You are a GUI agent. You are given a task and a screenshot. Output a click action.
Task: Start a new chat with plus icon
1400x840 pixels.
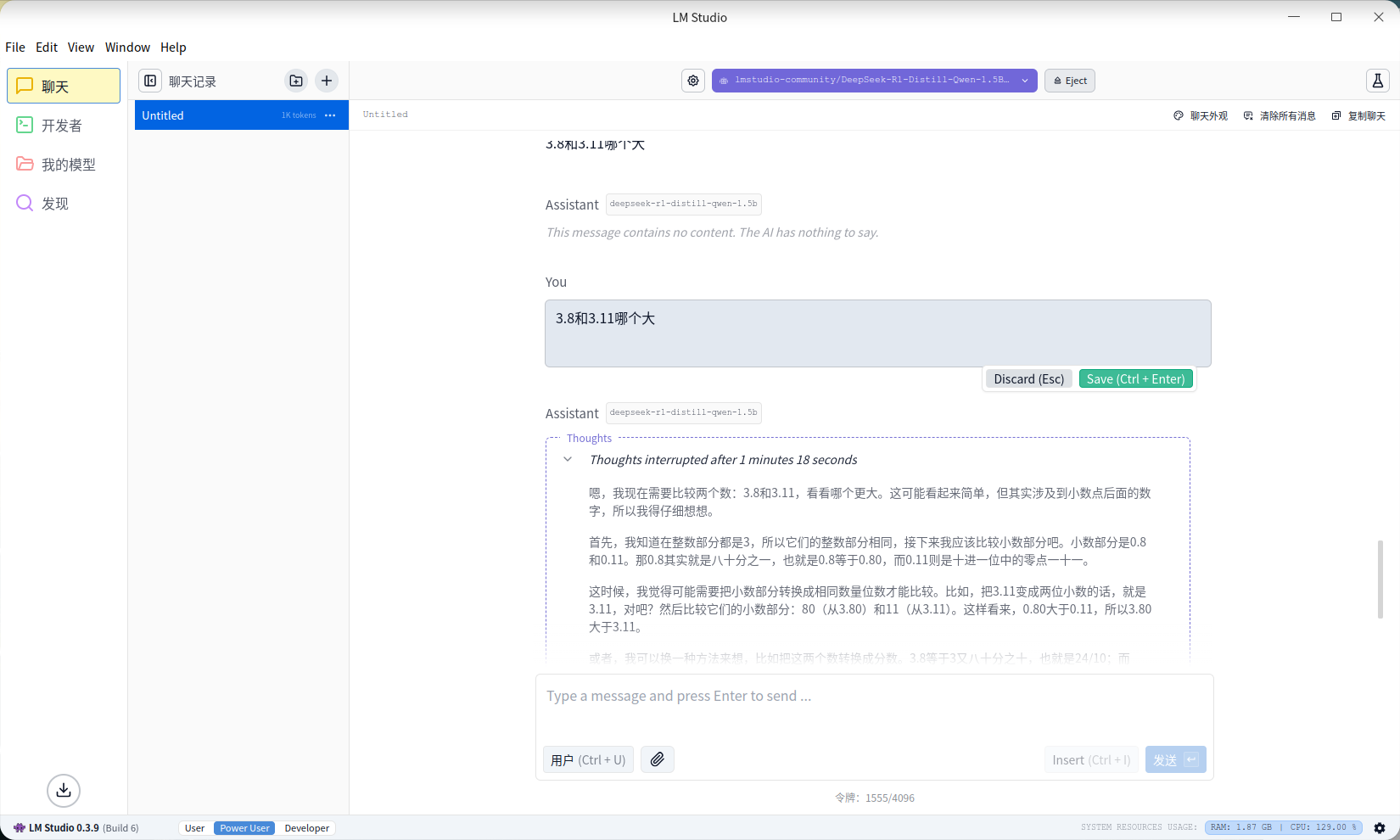[327, 81]
